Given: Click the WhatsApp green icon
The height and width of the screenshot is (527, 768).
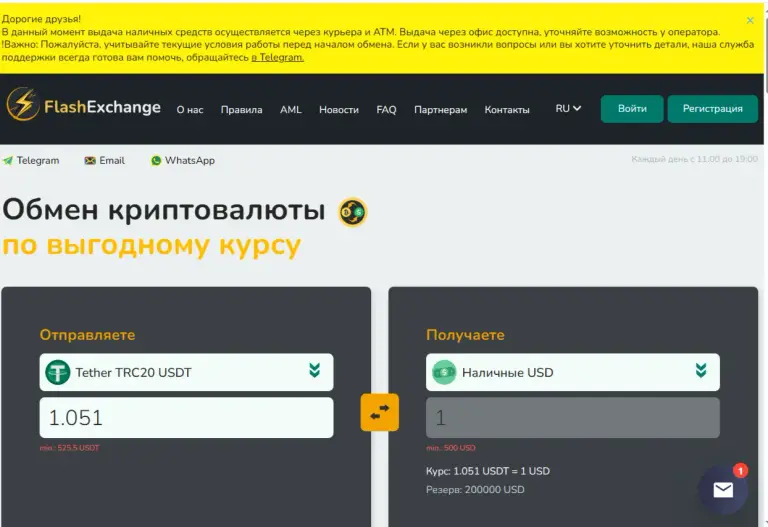Looking at the screenshot, I should [x=156, y=161].
